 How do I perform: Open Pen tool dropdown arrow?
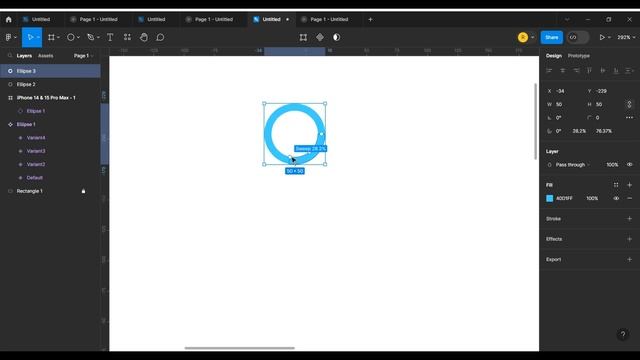tap(98, 37)
